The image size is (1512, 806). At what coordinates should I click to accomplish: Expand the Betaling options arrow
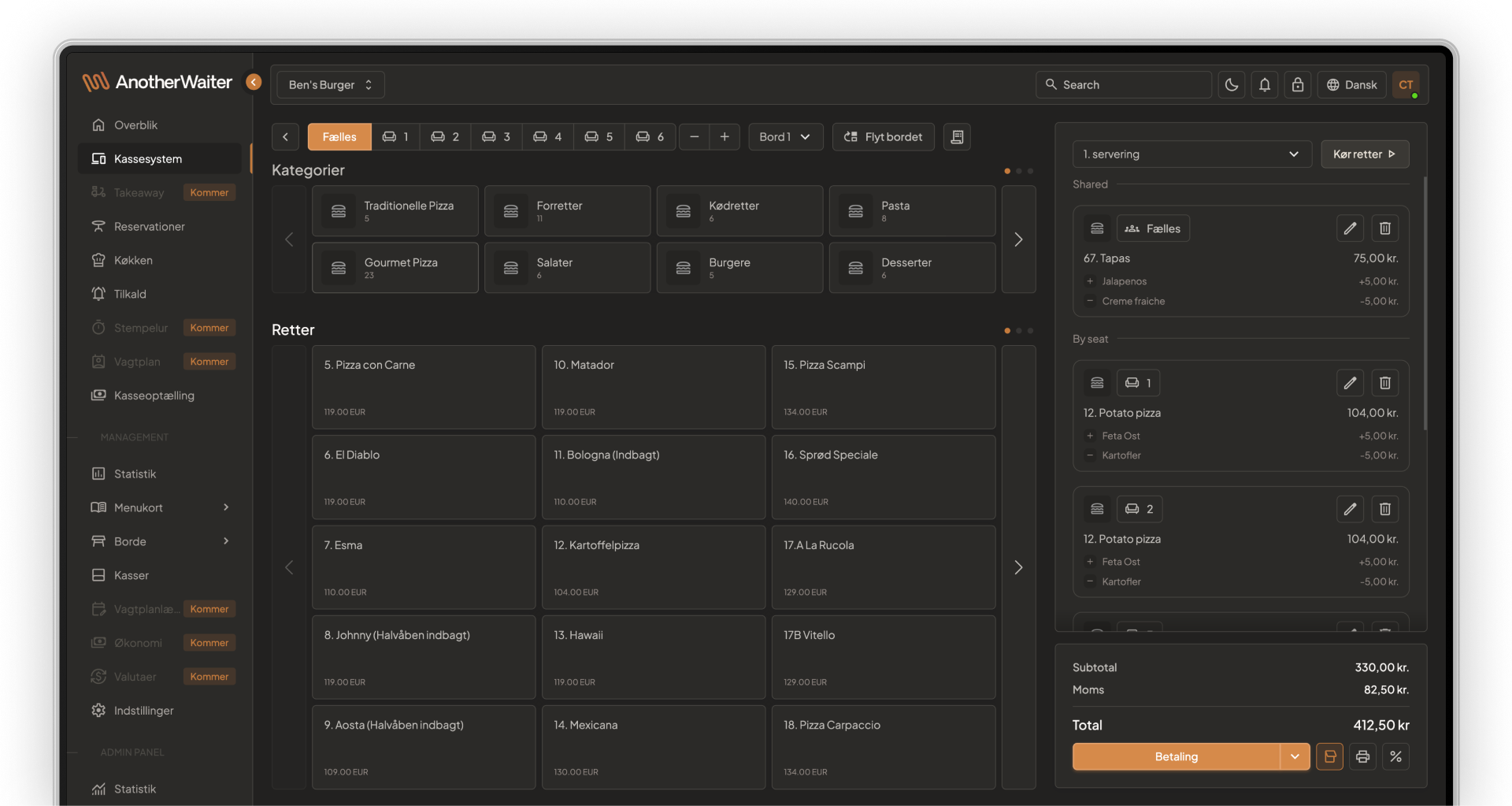[1295, 756]
